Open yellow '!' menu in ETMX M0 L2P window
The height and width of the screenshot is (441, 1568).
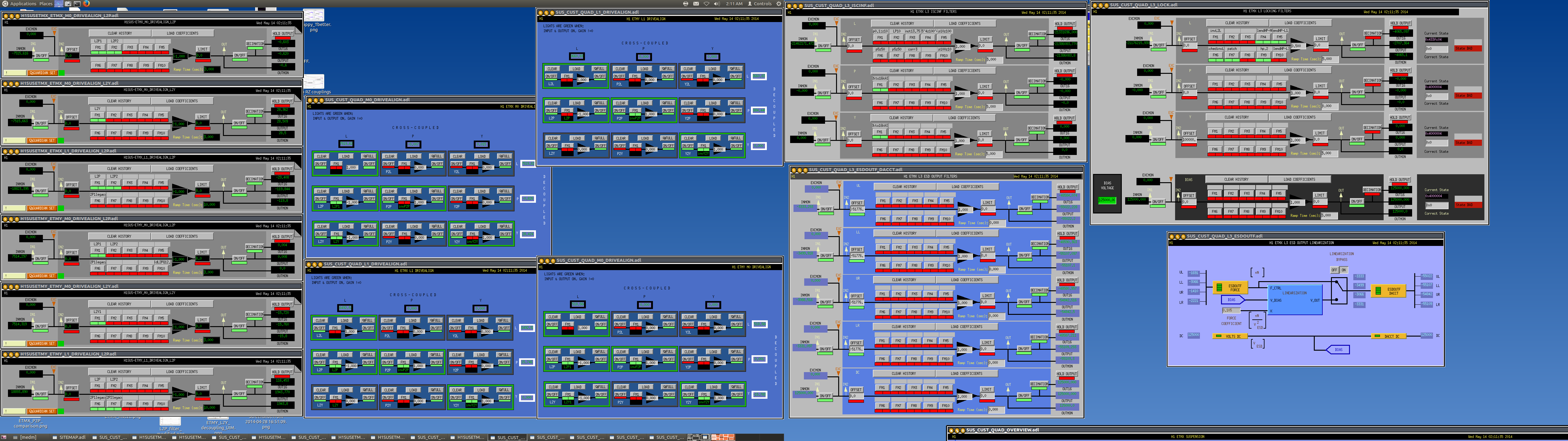point(15,73)
